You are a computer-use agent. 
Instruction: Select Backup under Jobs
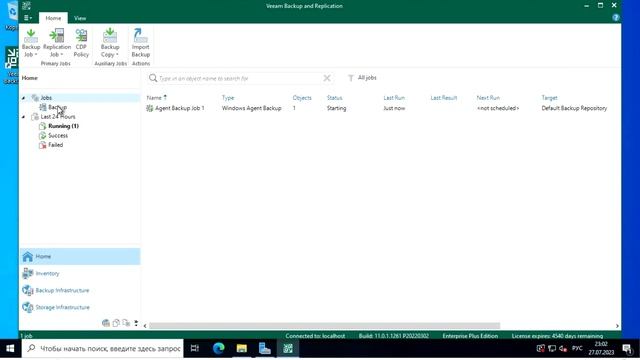(x=58, y=107)
